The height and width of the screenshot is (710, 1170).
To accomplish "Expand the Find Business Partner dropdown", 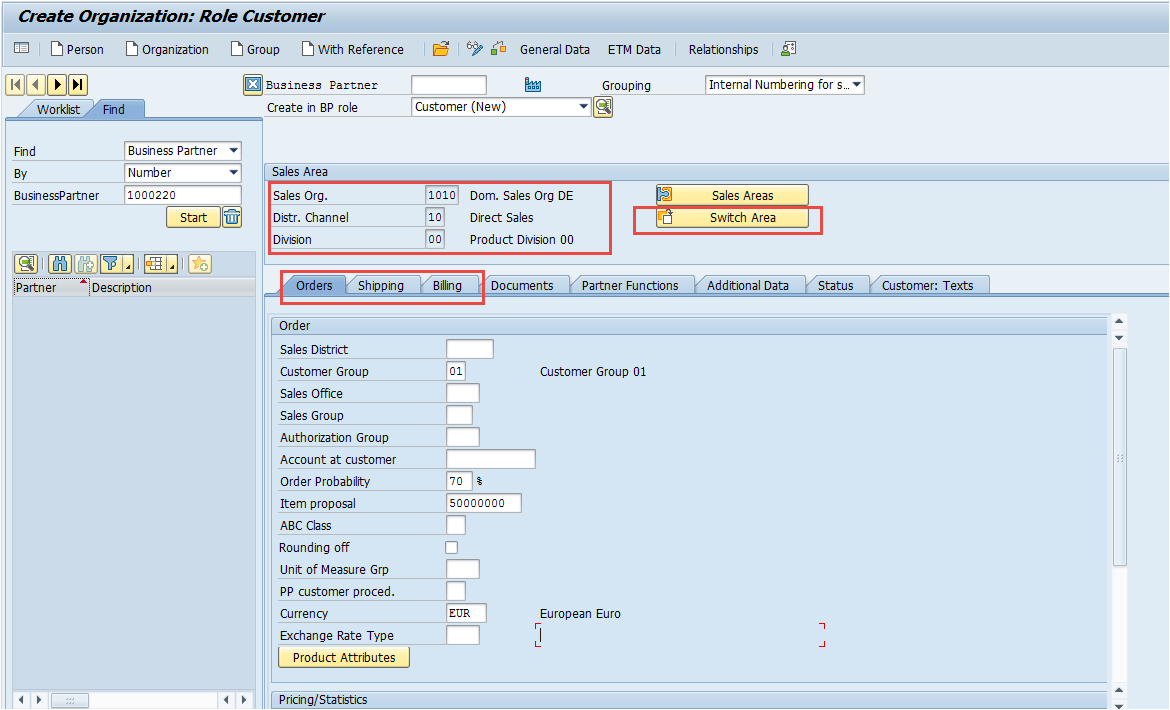I will [x=234, y=151].
